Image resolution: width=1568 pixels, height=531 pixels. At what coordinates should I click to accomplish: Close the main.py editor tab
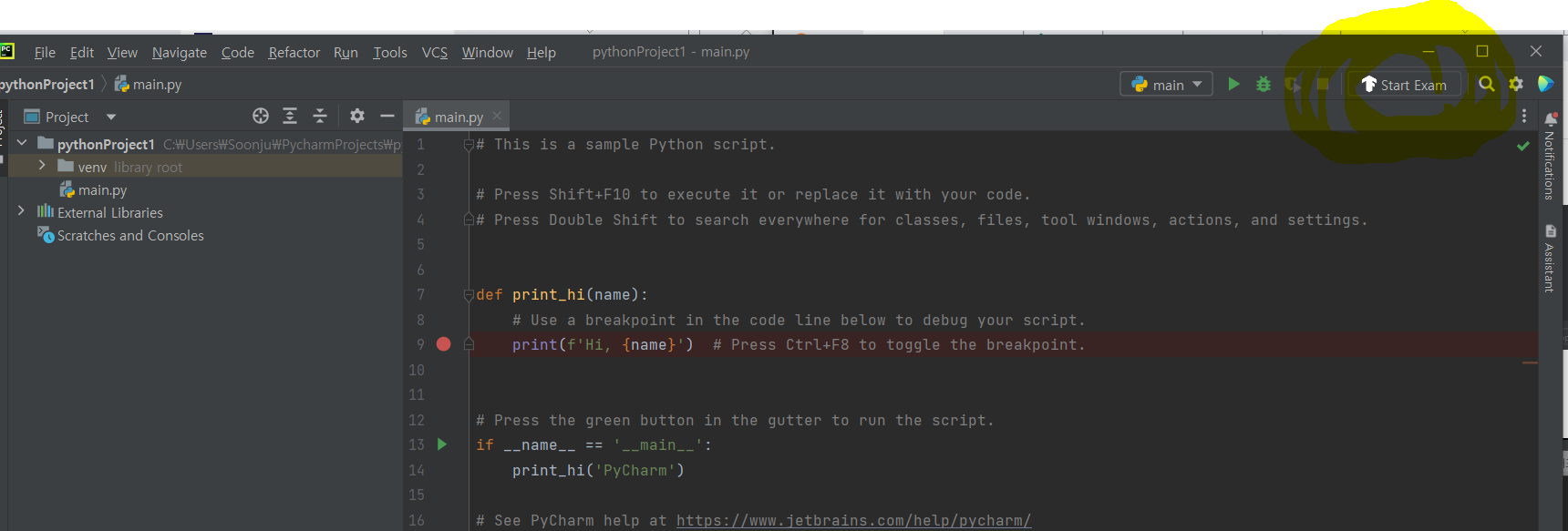[x=497, y=116]
